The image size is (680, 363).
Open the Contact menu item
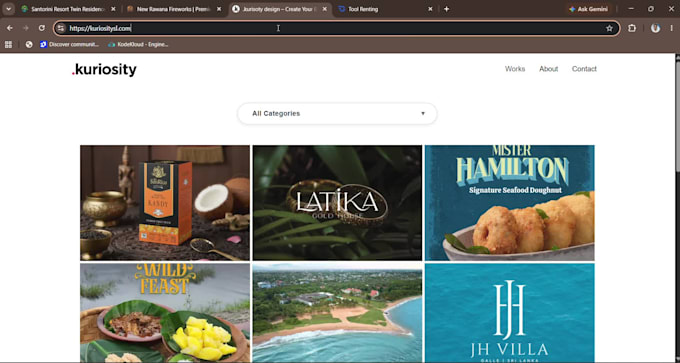tap(584, 69)
